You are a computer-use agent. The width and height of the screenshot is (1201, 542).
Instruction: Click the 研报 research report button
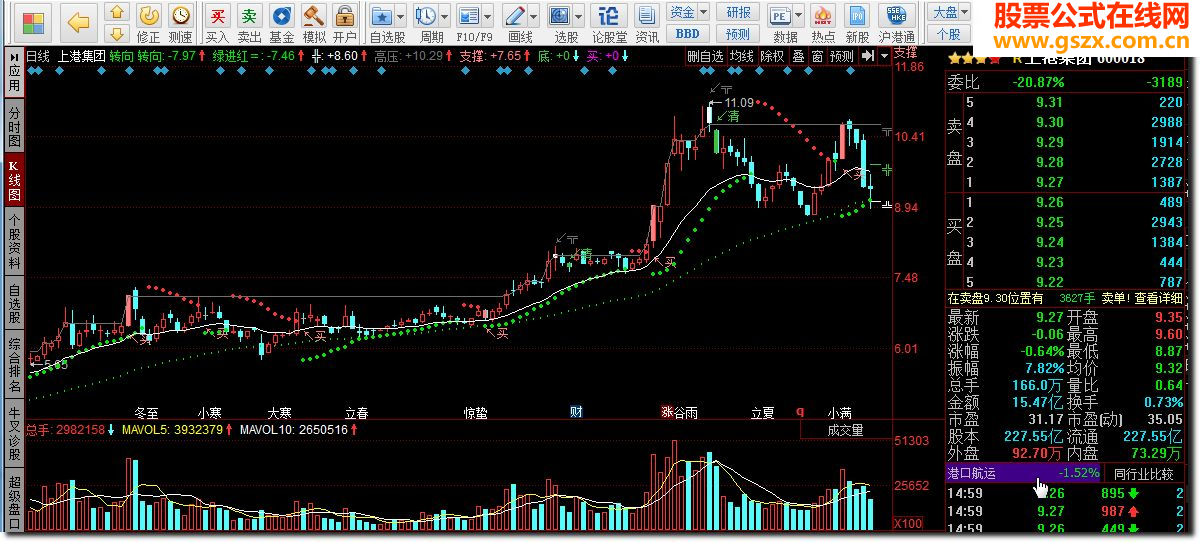pyautogui.click(x=738, y=12)
